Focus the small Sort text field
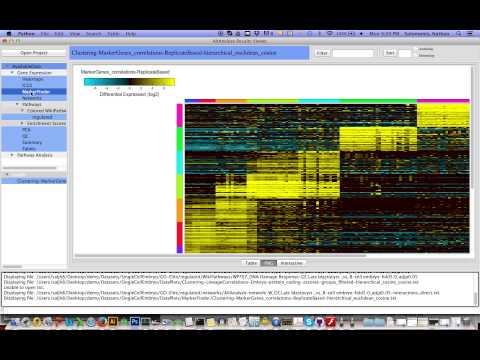Screen dimensions: 480x360 click(x=405, y=53)
